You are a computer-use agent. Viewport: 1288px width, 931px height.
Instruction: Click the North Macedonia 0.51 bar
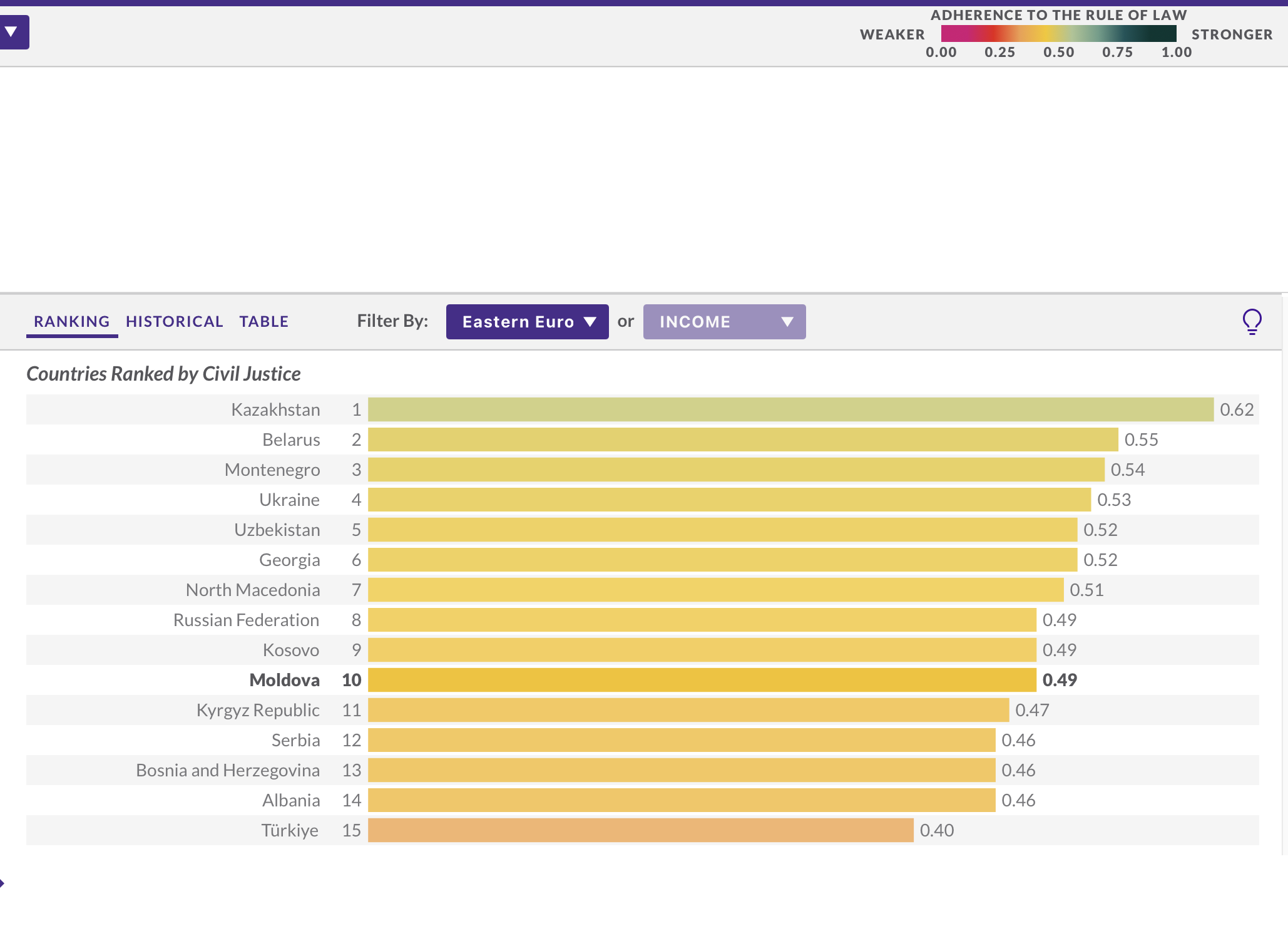point(715,590)
